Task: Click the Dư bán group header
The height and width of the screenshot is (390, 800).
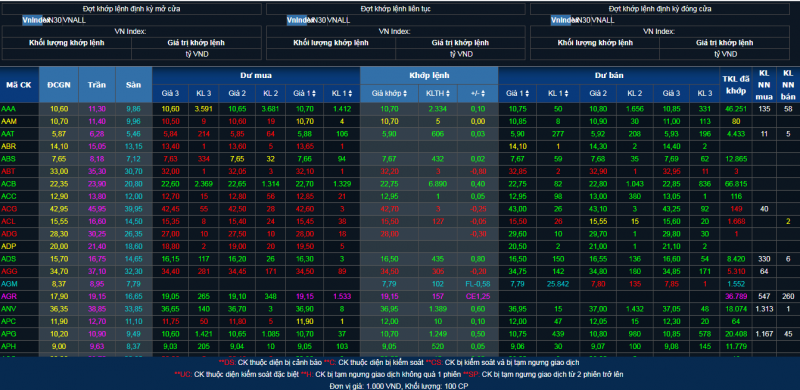Action: pyautogui.click(x=609, y=76)
